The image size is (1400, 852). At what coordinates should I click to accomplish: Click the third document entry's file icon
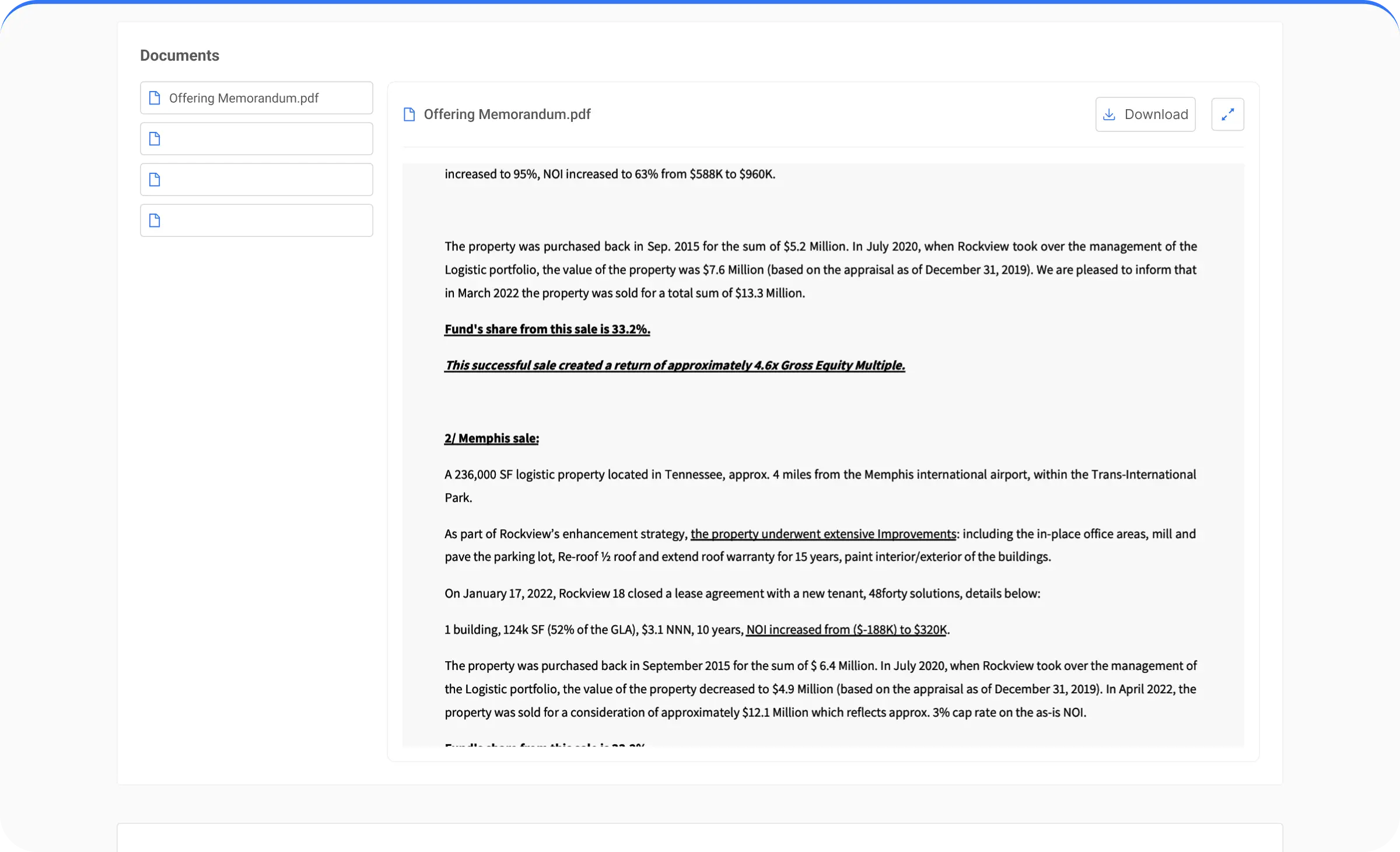point(155,180)
